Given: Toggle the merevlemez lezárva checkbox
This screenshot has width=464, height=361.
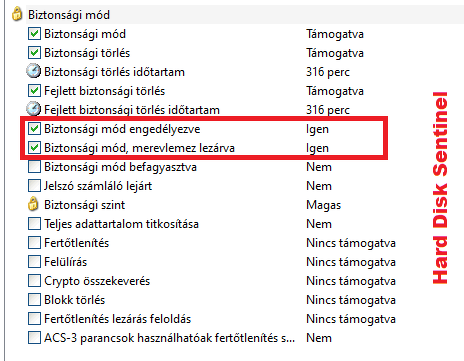Looking at the screenshot, I should [x=34, y=148].
